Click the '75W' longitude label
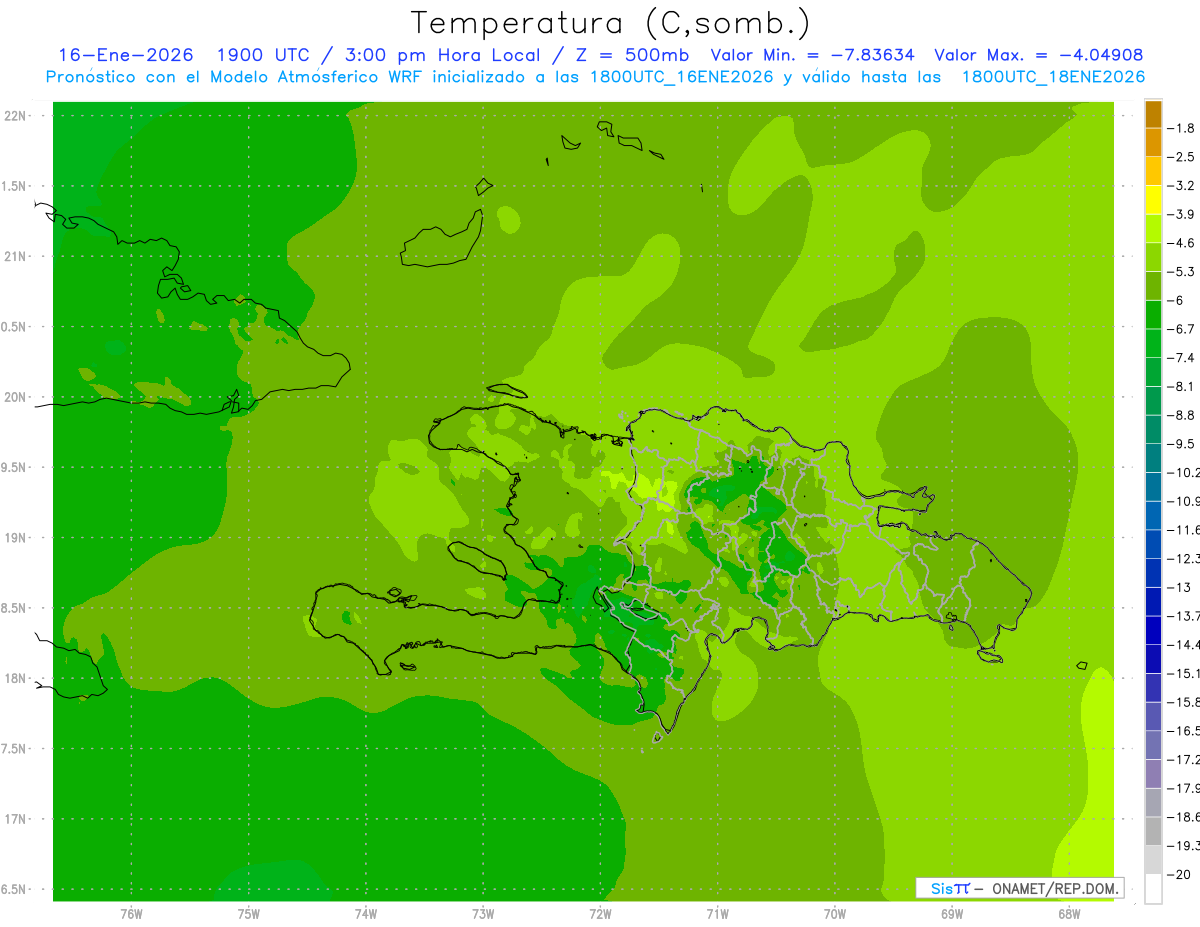The image size is (1200, 927). (x=249, y=914)
